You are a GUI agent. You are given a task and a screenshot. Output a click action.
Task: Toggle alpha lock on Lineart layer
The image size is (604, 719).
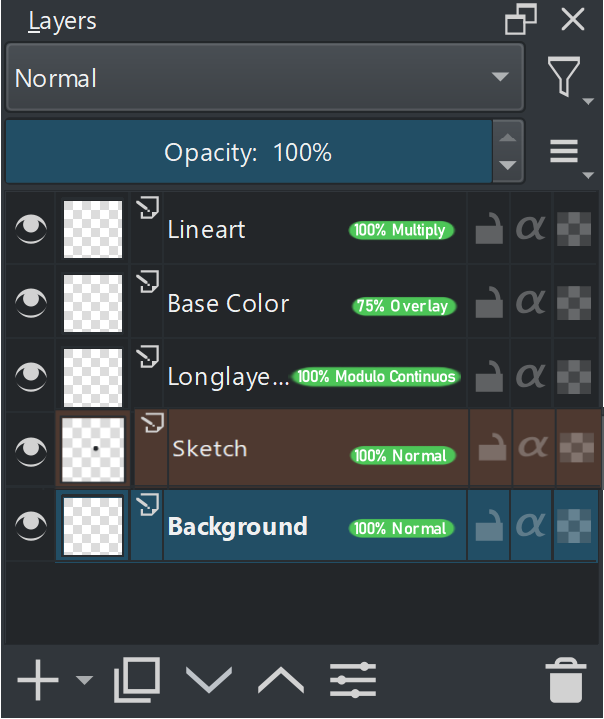coord(574,230)
